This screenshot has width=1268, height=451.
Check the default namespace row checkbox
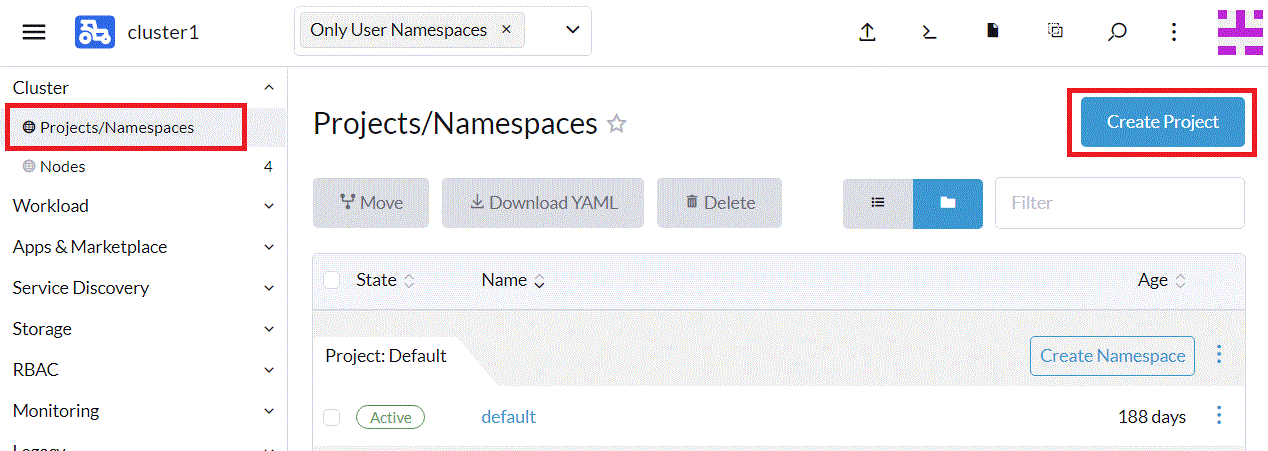332,417
